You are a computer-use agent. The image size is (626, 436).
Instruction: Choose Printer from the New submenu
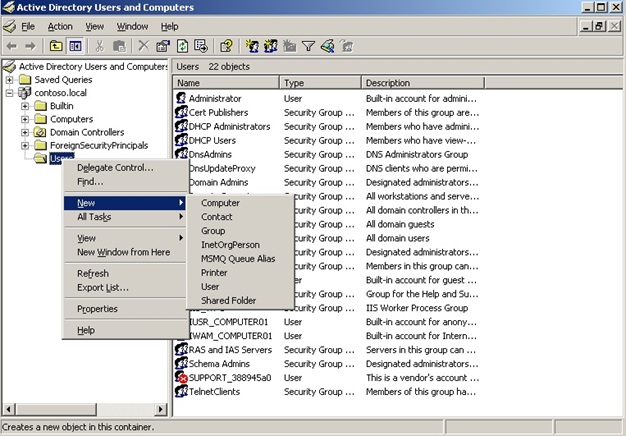click(240, 273)
